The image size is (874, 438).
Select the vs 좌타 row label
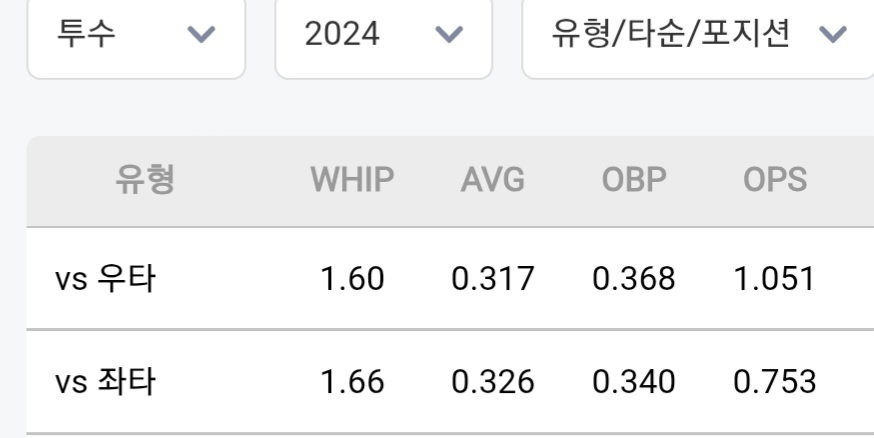coord(105,382)
